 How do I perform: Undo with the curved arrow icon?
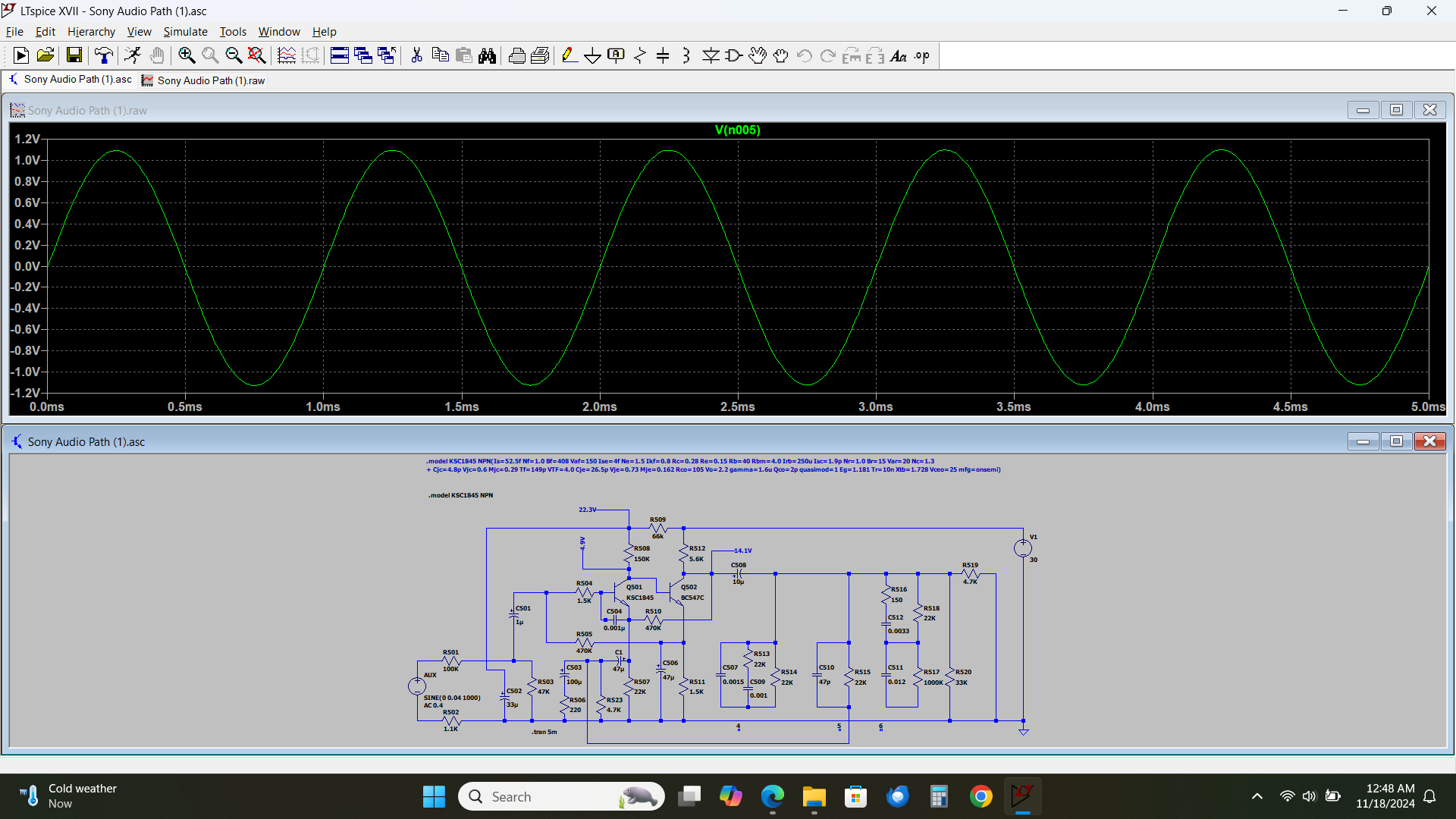[805, 55]
